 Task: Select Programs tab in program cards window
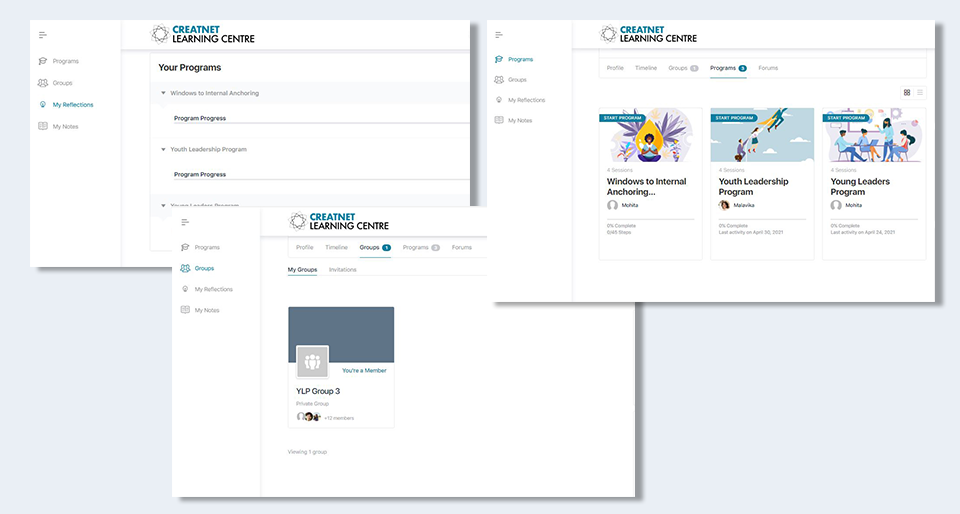pos(728,68)
